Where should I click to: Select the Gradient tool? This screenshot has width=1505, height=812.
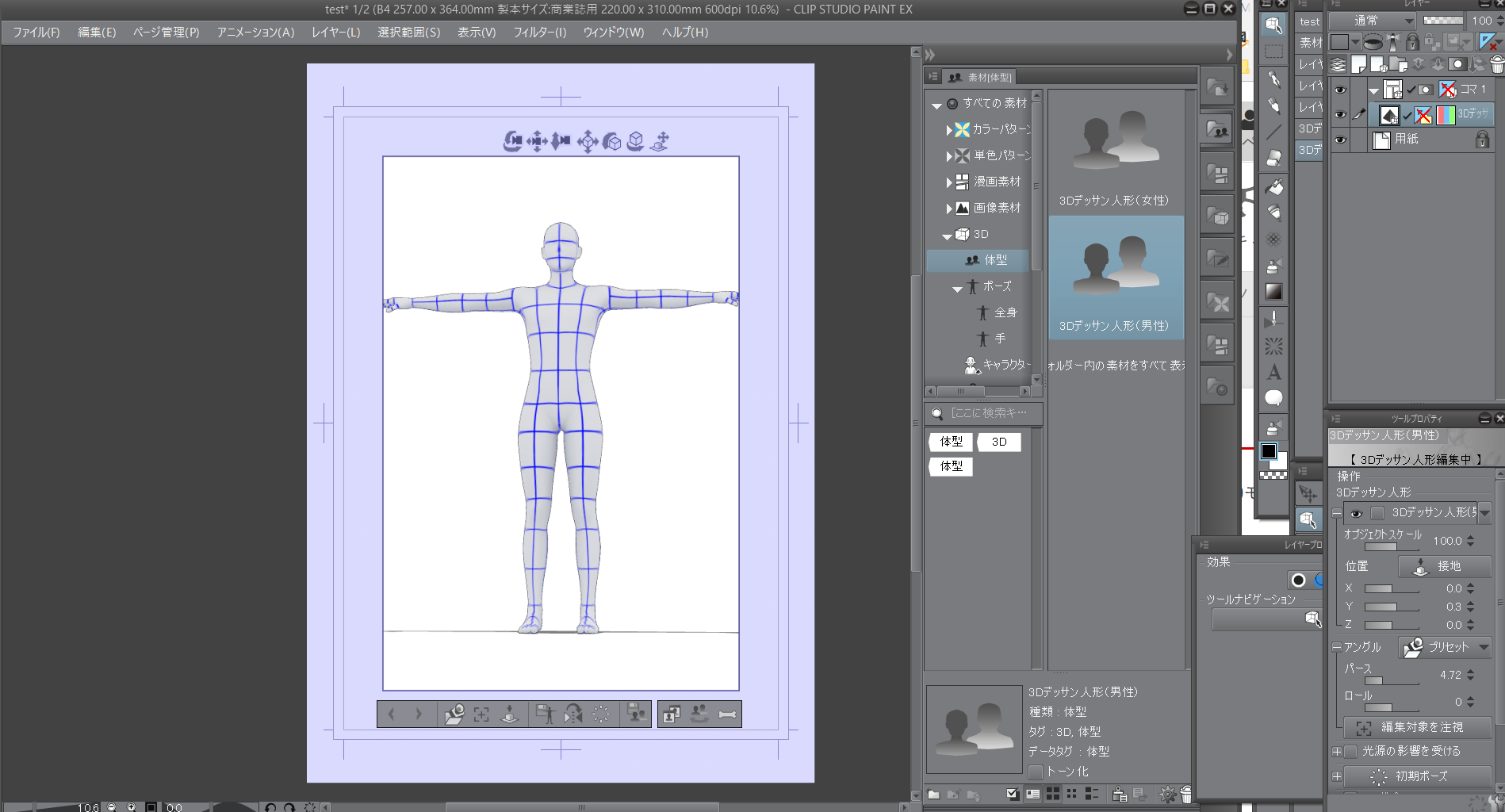(1273, 292)
